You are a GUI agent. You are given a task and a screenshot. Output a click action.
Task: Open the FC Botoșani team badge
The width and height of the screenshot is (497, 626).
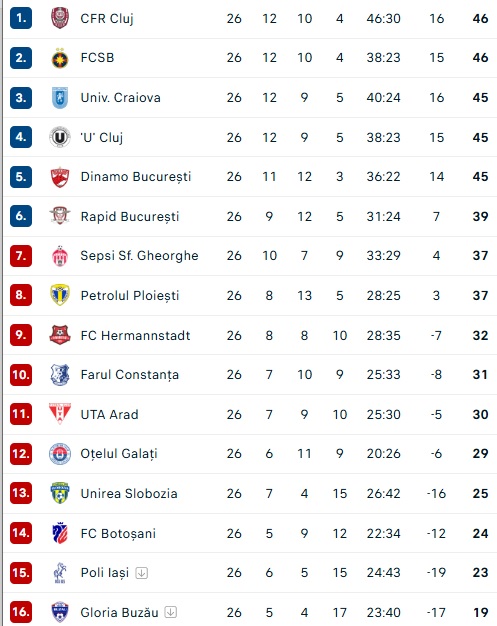tap(60, 533)
